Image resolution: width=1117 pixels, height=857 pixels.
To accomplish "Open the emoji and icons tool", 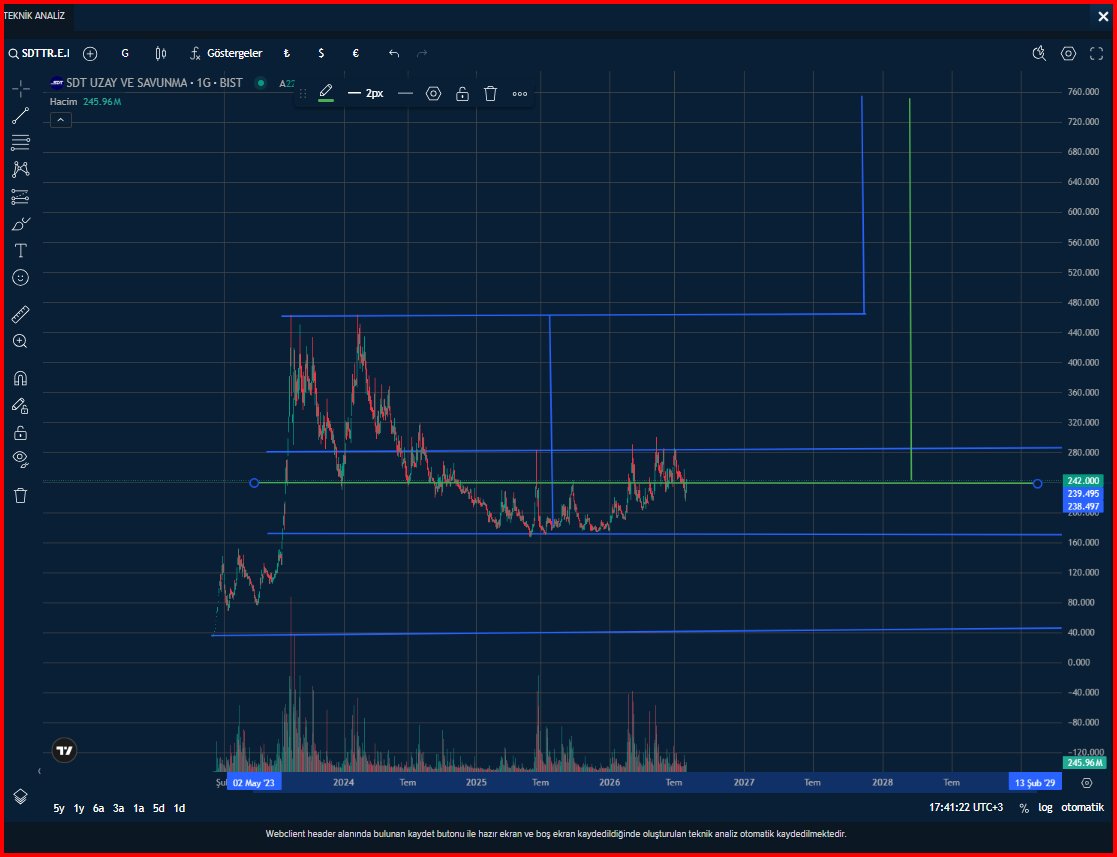I will coord(21,278).
